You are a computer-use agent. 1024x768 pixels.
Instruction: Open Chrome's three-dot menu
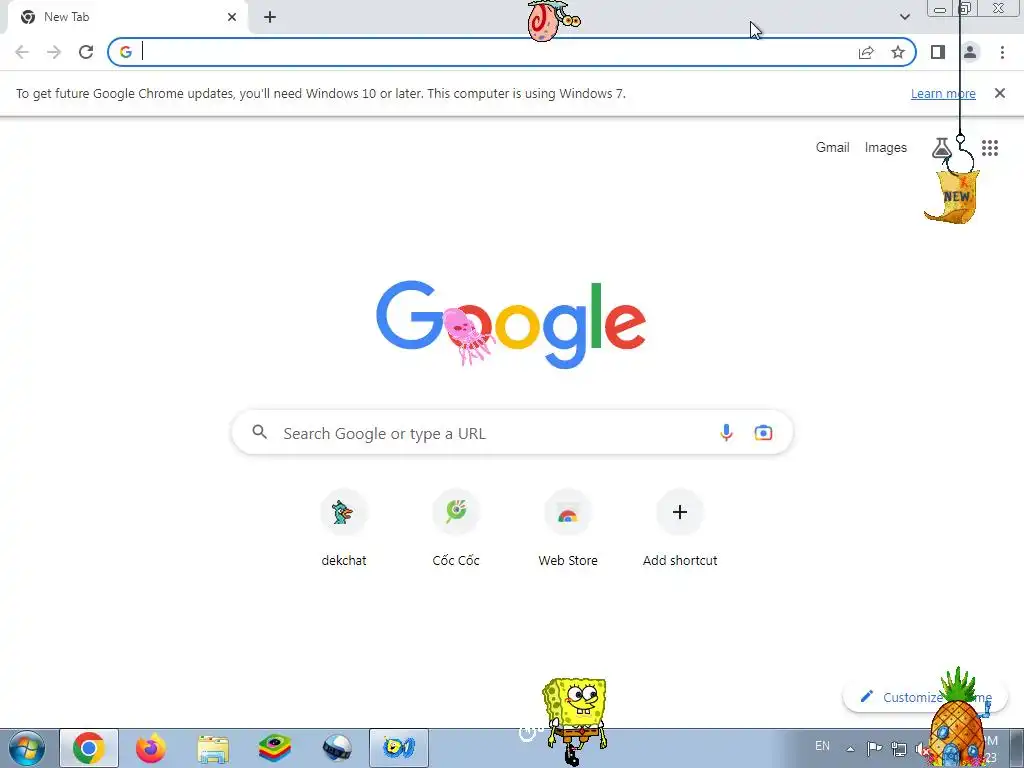pyautogui.click(x=1002, y=52)
